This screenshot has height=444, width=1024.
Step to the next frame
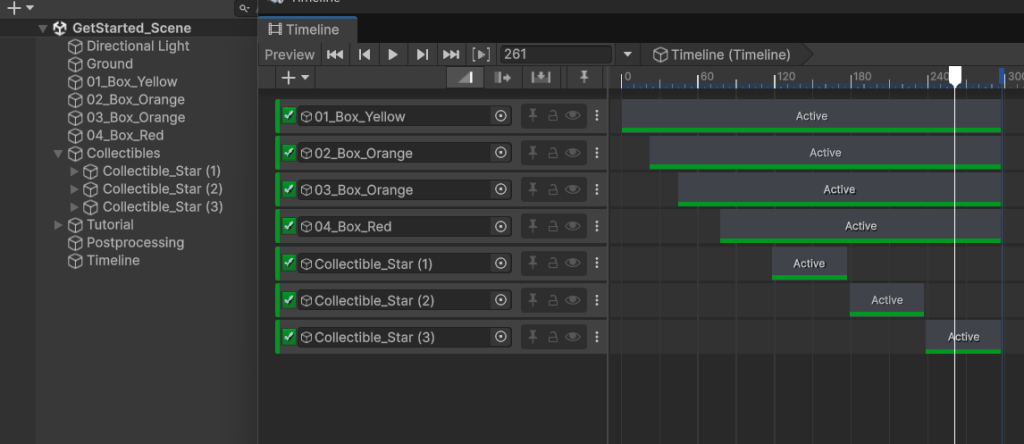422,55
